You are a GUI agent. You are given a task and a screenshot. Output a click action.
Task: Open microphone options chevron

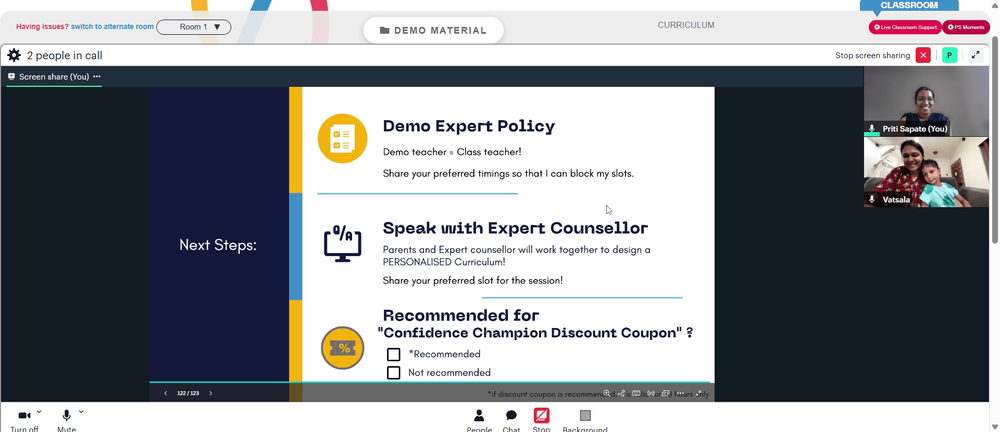(x=81, y=412)
